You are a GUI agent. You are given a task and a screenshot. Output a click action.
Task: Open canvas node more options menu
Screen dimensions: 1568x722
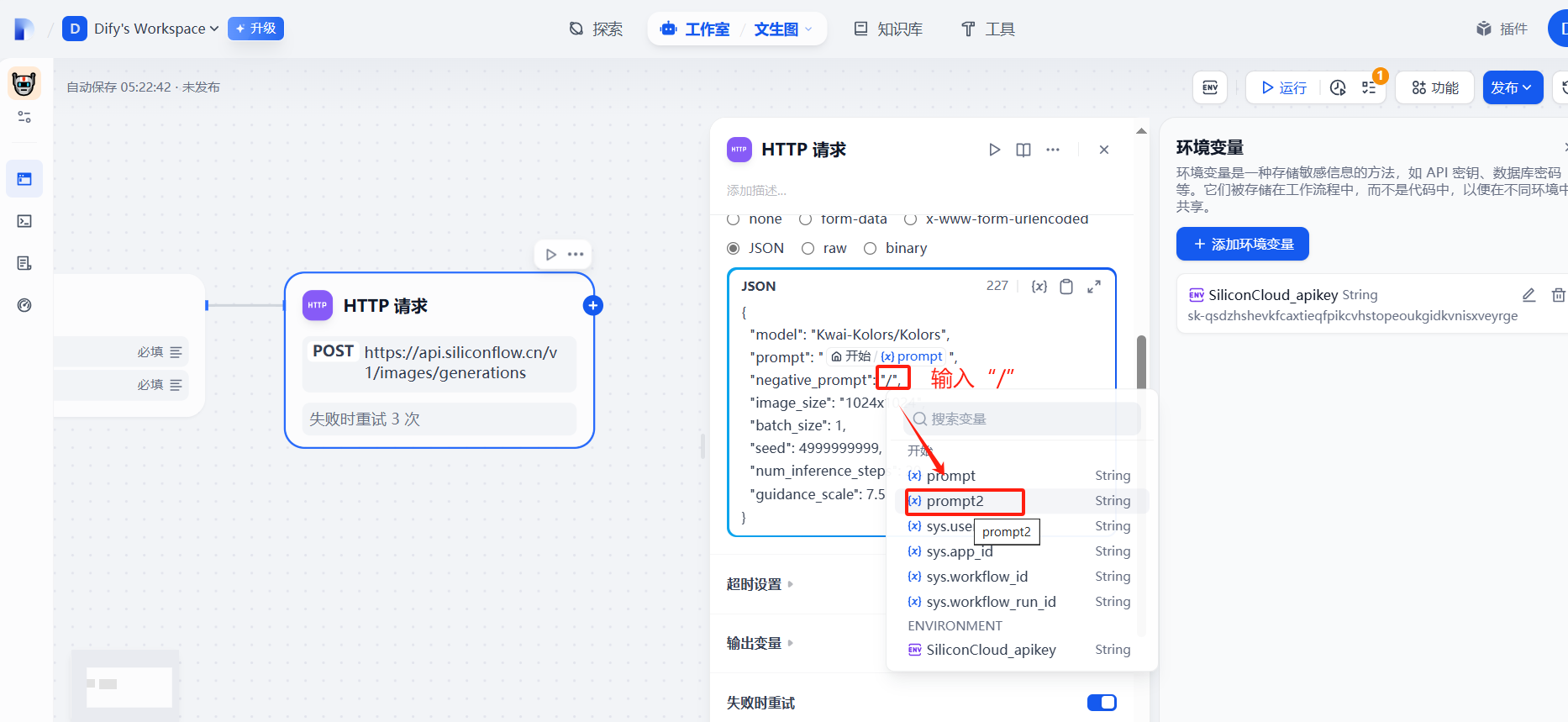[576, 255]
